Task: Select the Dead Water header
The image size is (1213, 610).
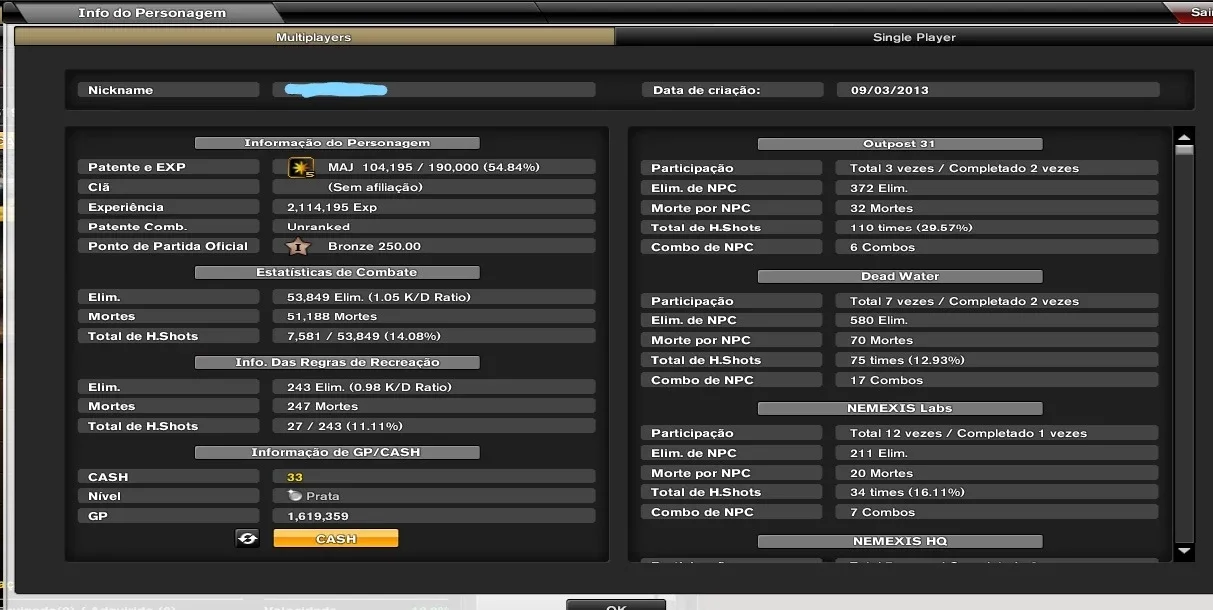Action: [x=900, y=276]
